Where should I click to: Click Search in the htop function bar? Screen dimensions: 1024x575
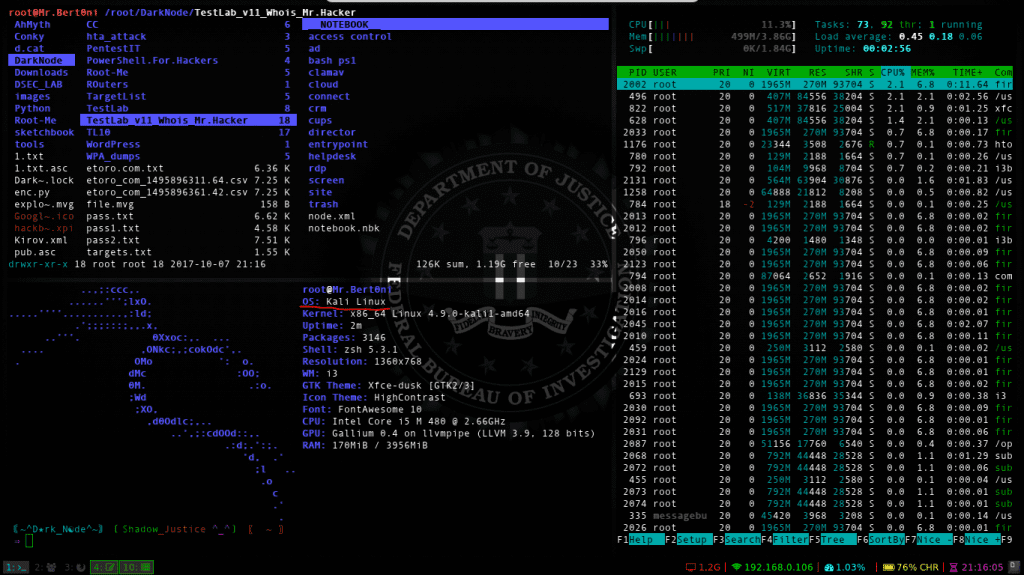click(x=740, y=540)
